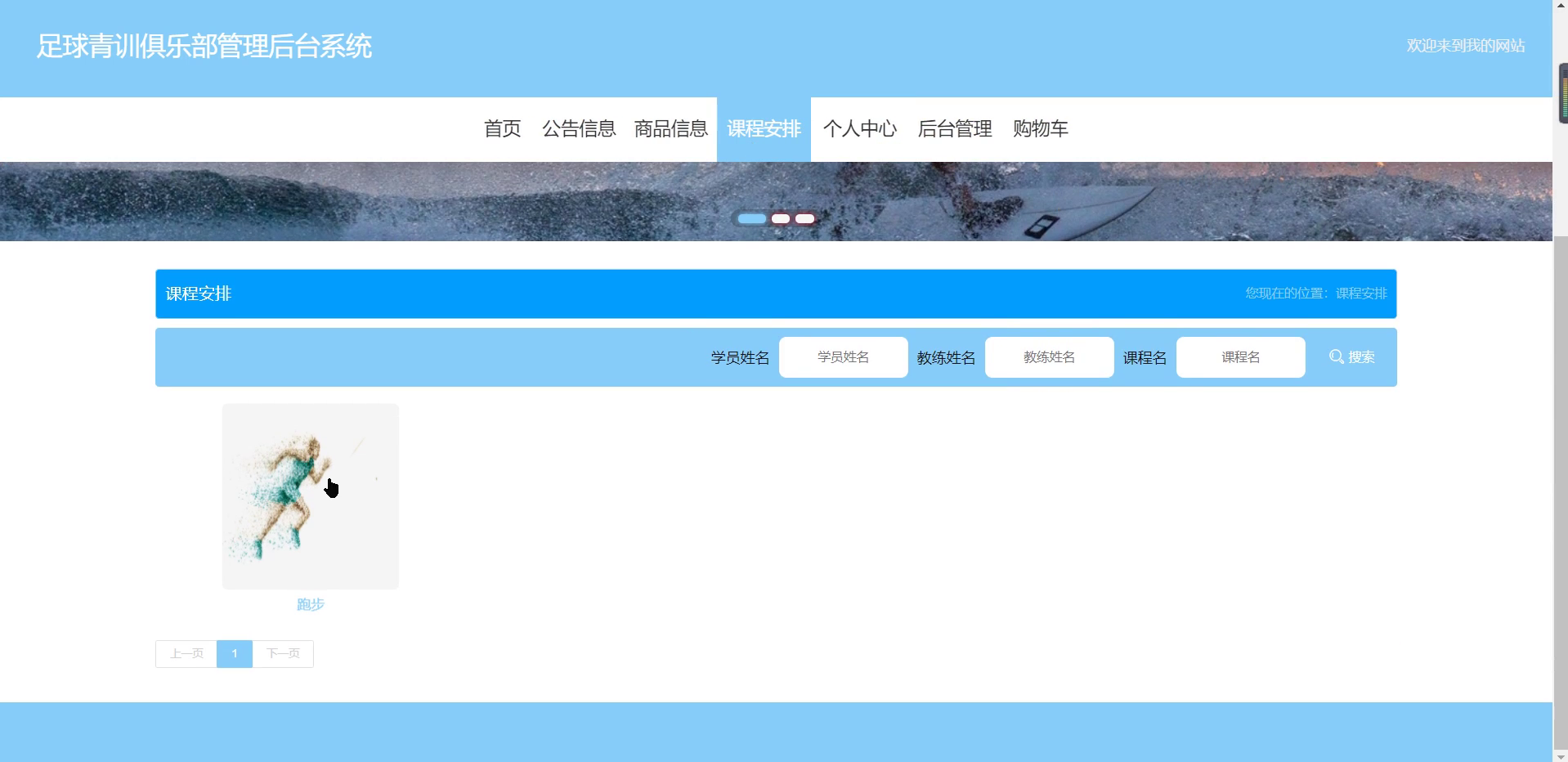Click the 课程安排 section heading

click(x=199, y=294)
